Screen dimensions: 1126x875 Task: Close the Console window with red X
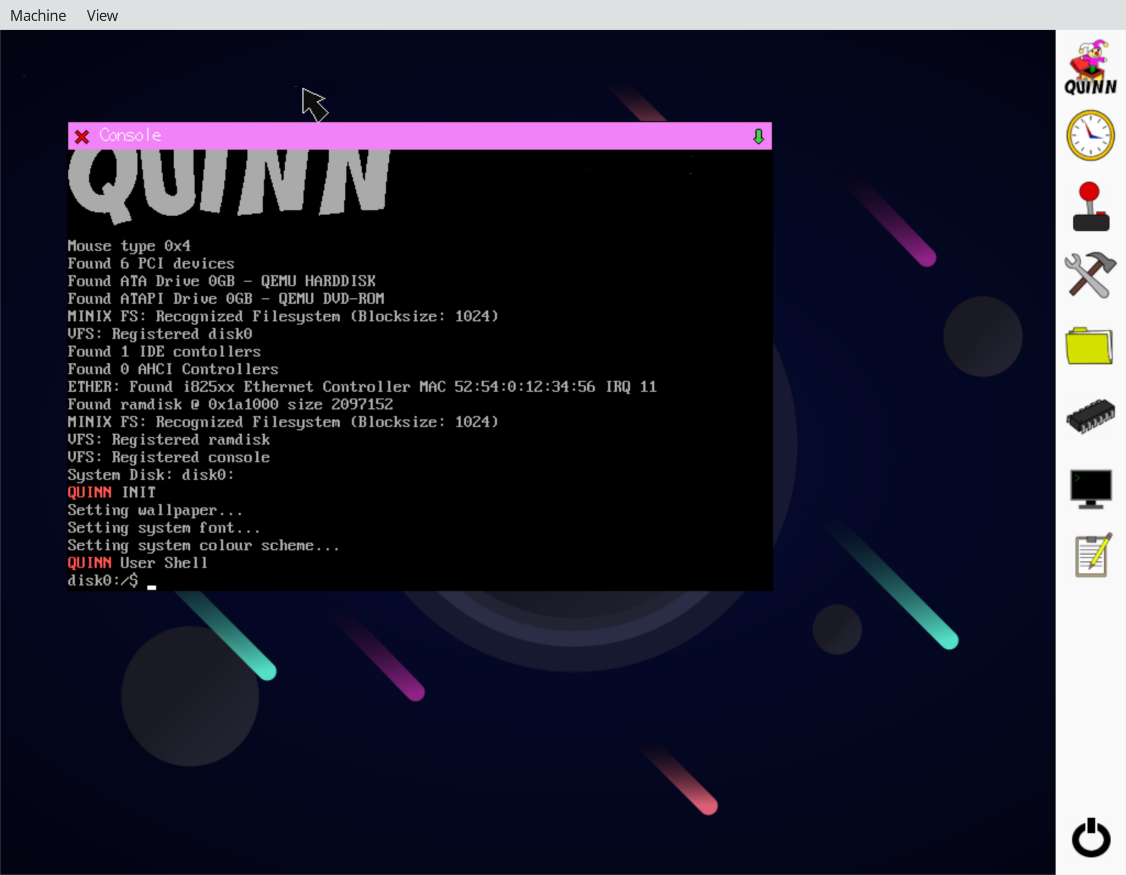[82, 136]
